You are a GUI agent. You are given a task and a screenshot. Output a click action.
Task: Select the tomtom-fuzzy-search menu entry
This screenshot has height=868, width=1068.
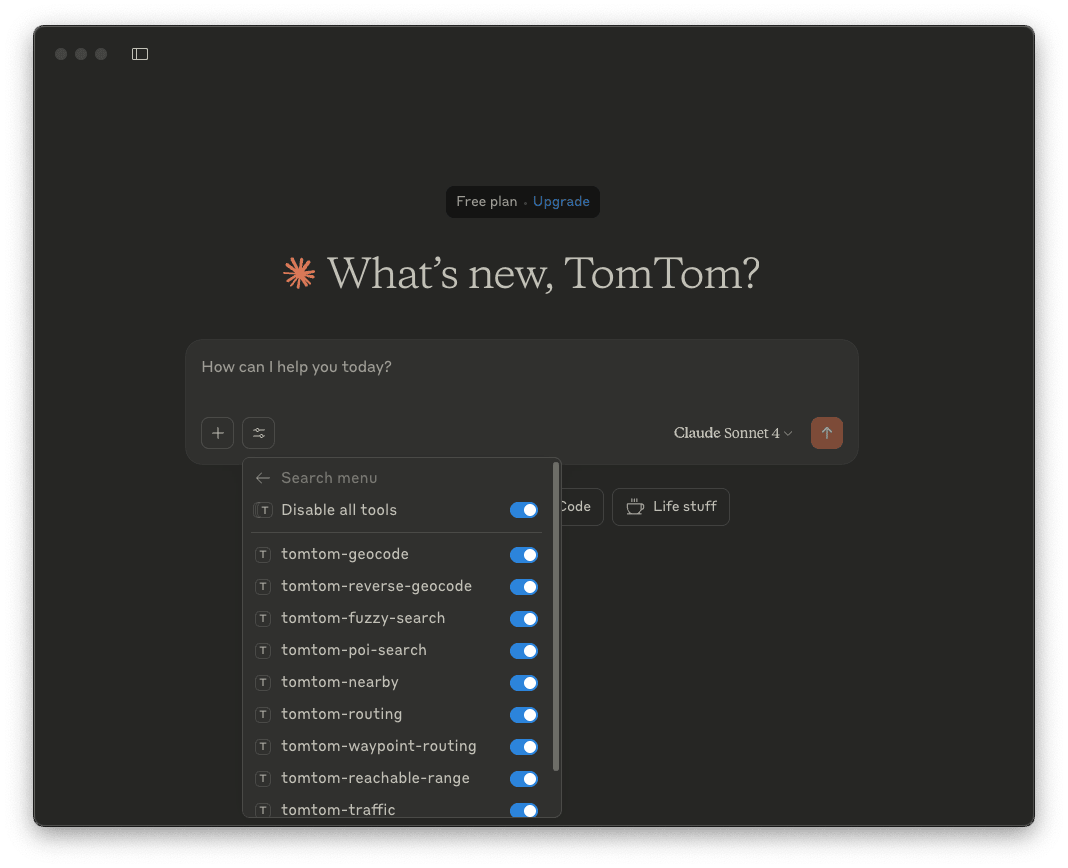tap(396, 619)
